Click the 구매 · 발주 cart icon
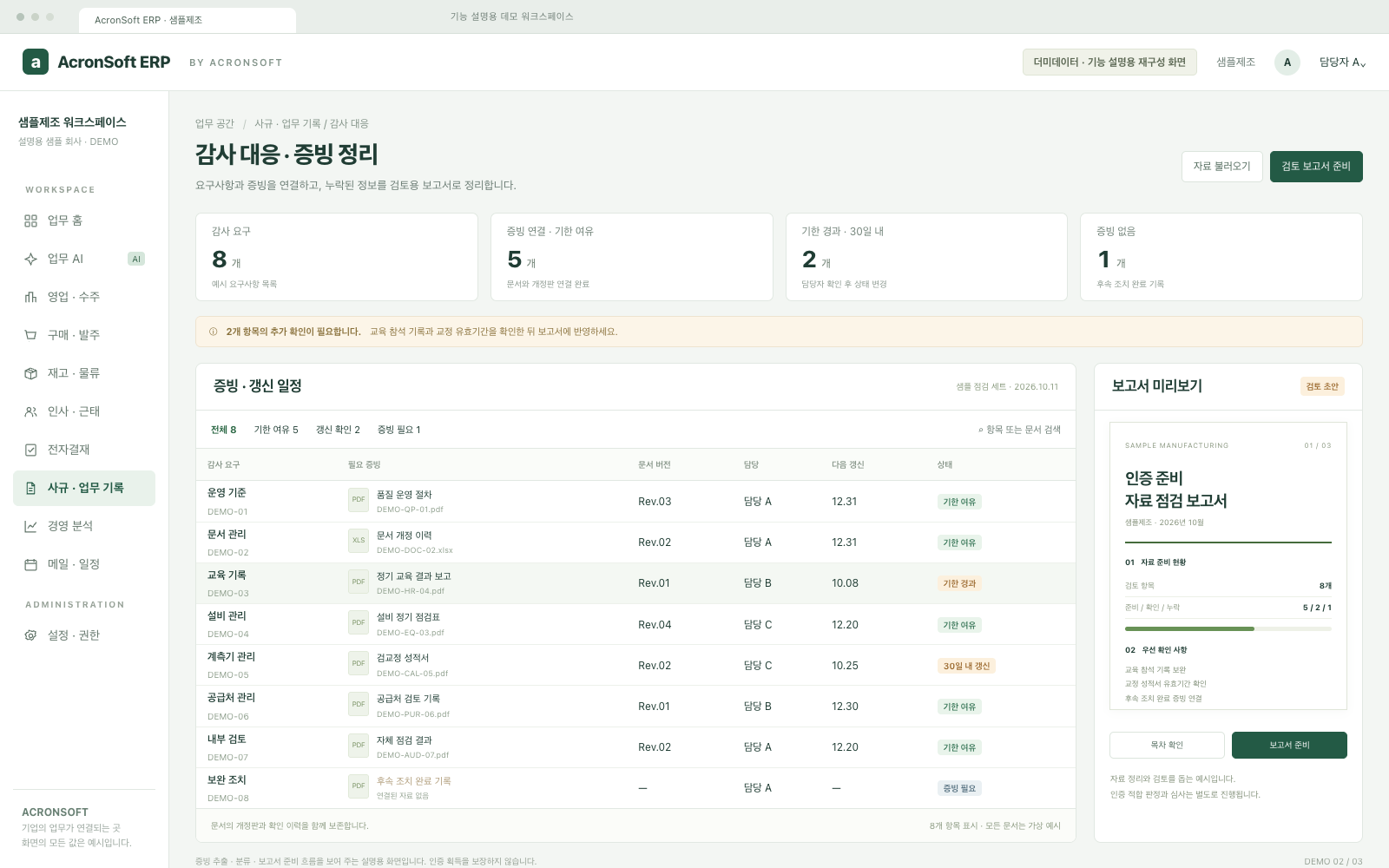This screenshot has height=868, width=1389. point(30,335)
